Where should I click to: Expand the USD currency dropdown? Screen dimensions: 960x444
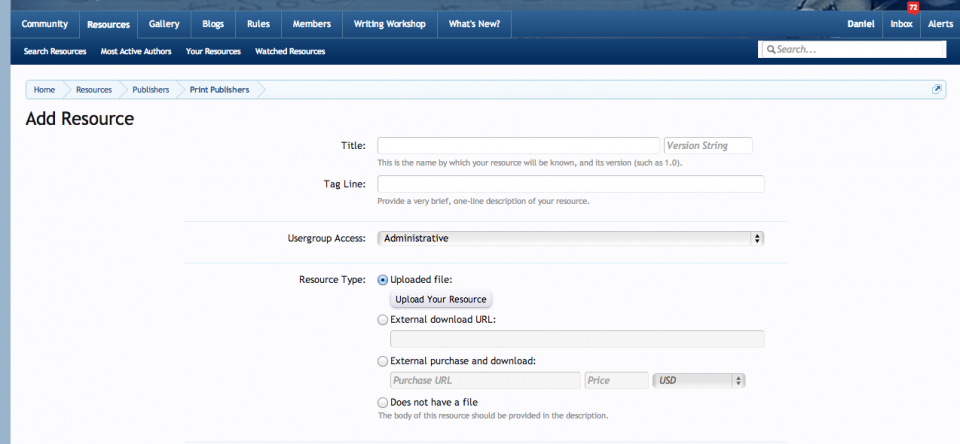pos(699,381)
